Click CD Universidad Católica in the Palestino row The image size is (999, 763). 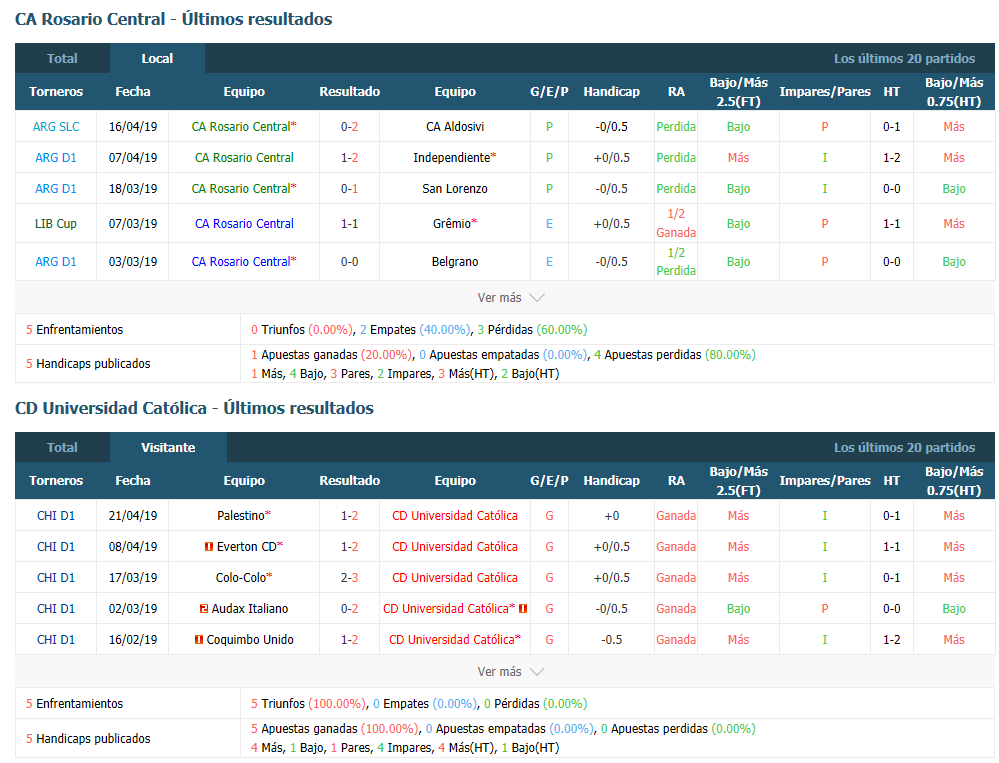(455, 516)
